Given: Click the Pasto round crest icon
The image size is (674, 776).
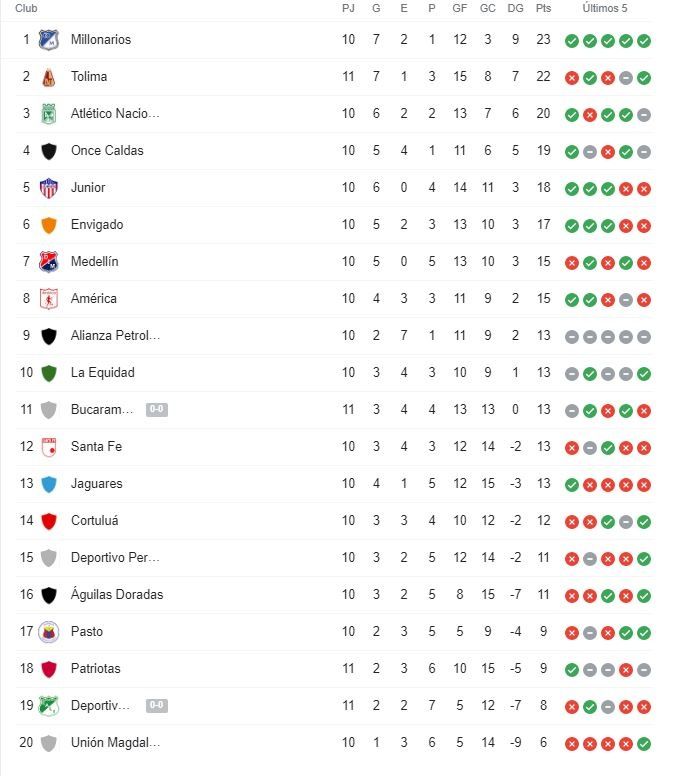Looking at the screenshot, I should [48, 632].
